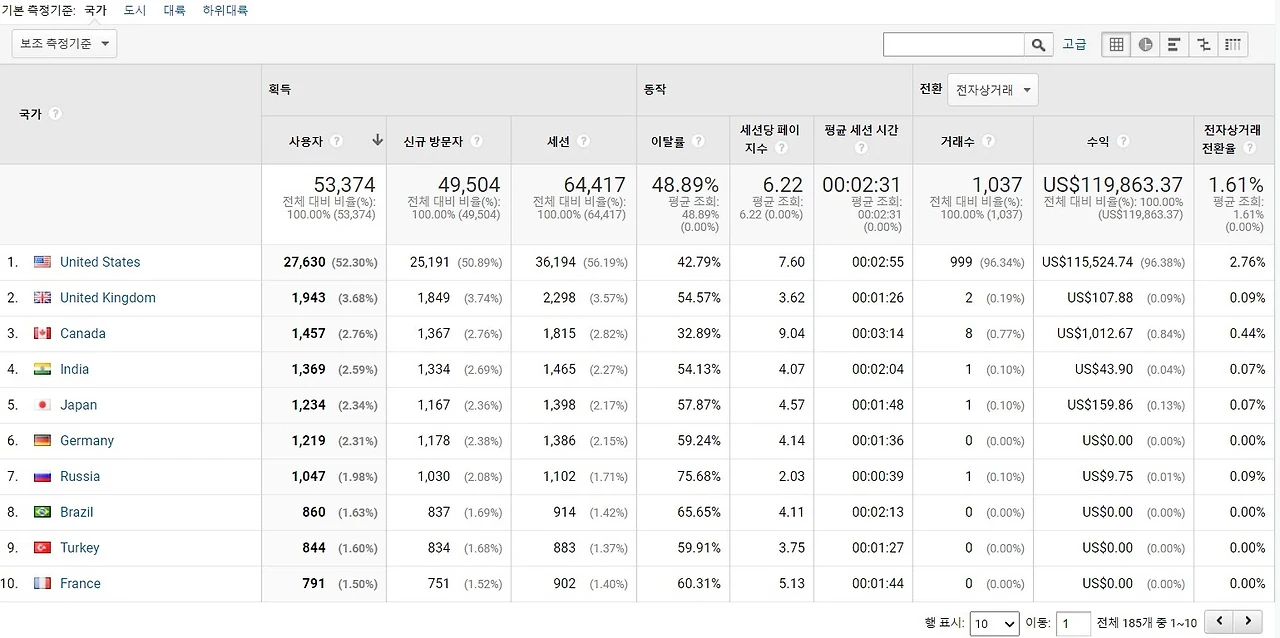The image size is (1280, 638).
Task: Select 도시 primary dimension
Action: [x=135, y=10]
